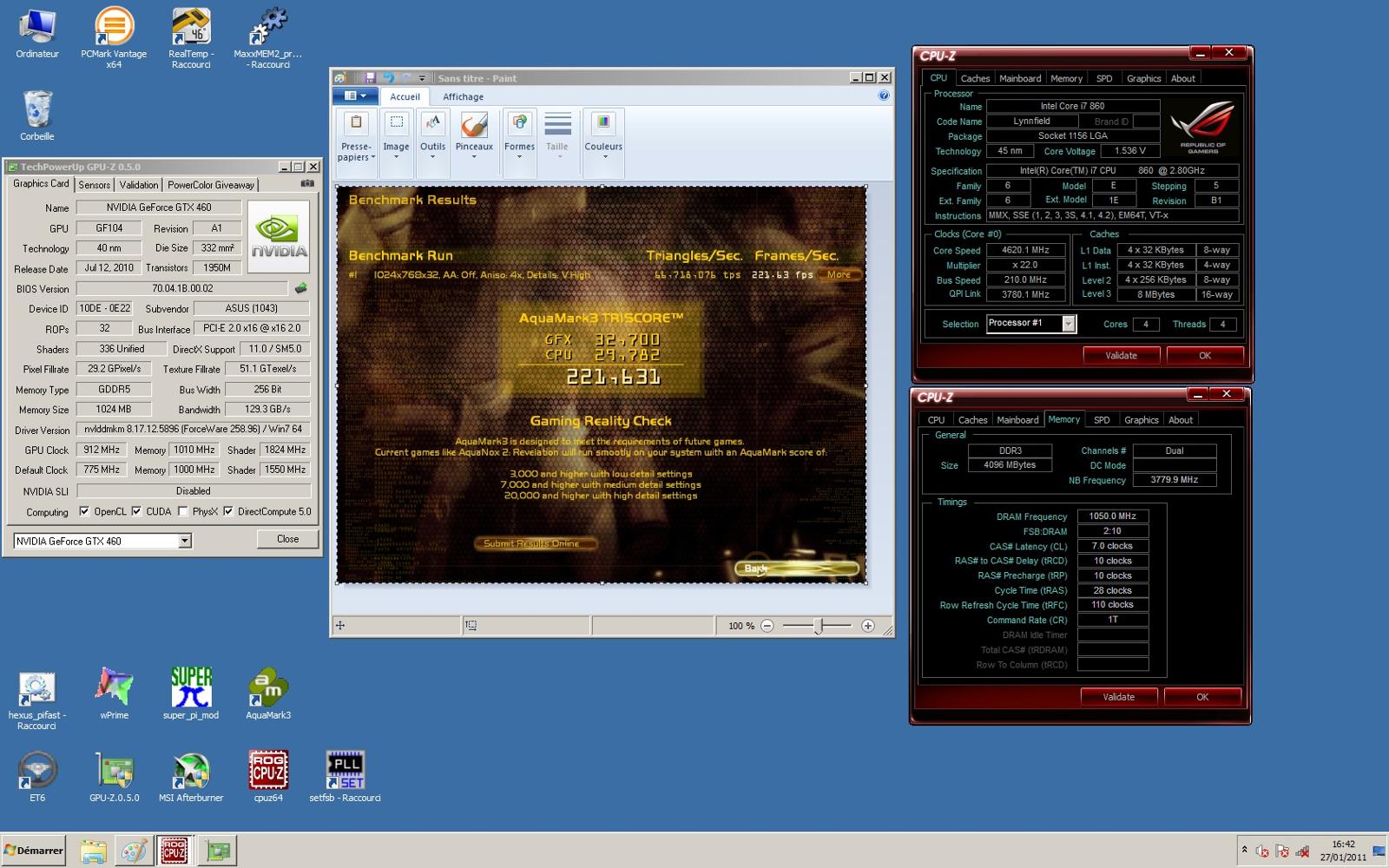Toggle the CUDA checkbox in GPU-Z
The image size is (1389, 868).
click(x=136, y=511)
